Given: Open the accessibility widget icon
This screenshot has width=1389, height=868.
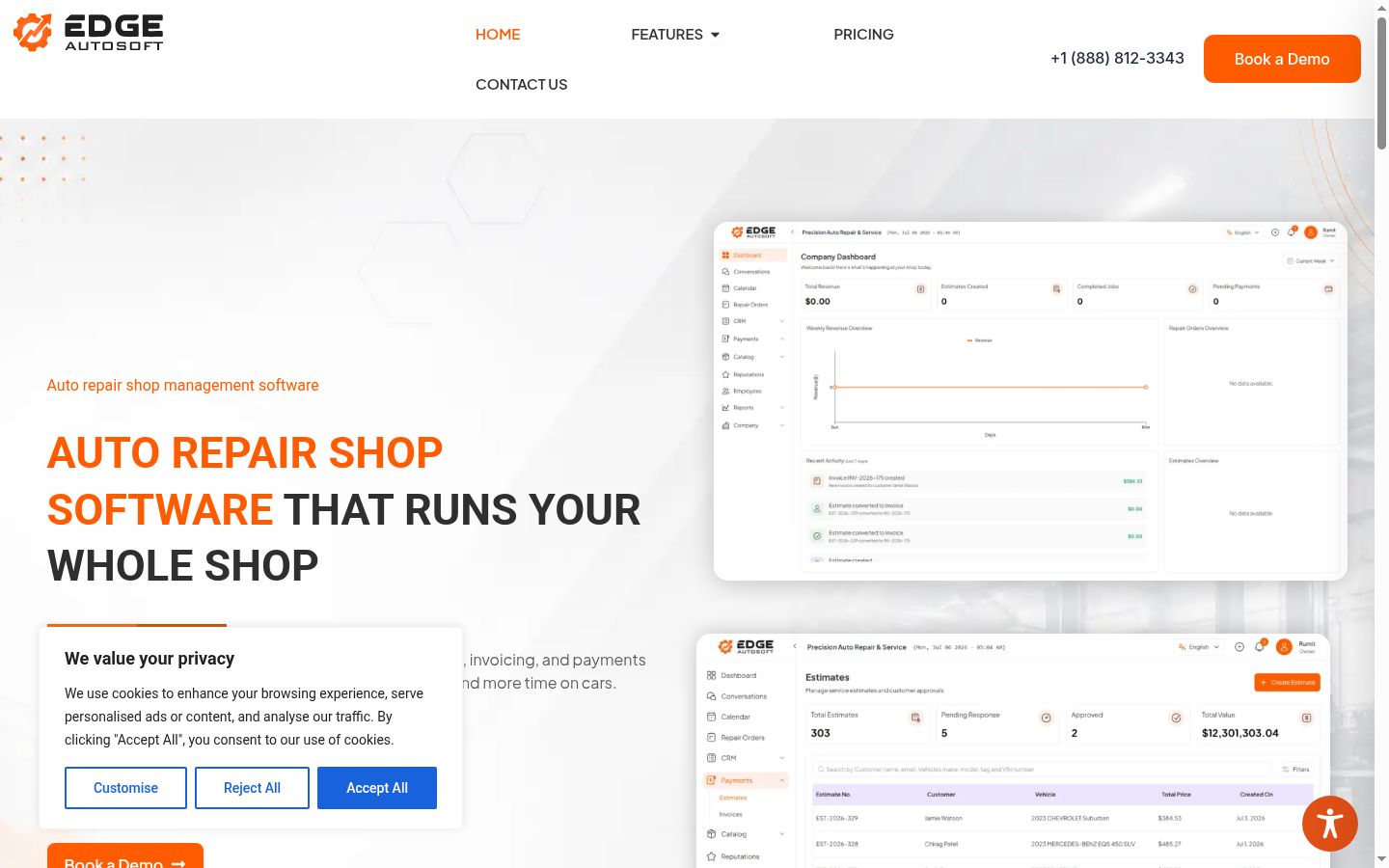Looking at the screenshot, I should pos(1330,824).
